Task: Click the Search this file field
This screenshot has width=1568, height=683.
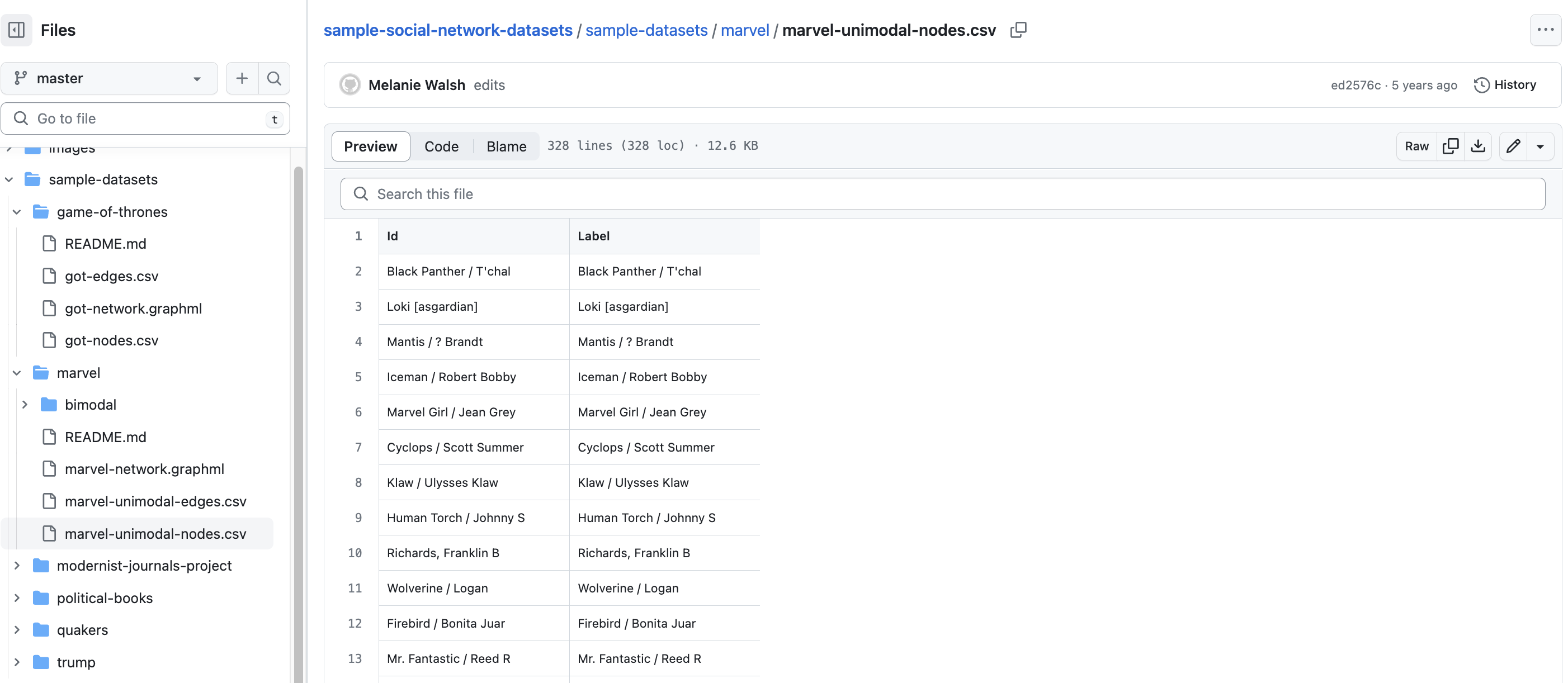Action: pyautogui.click(x=942, y=194)
